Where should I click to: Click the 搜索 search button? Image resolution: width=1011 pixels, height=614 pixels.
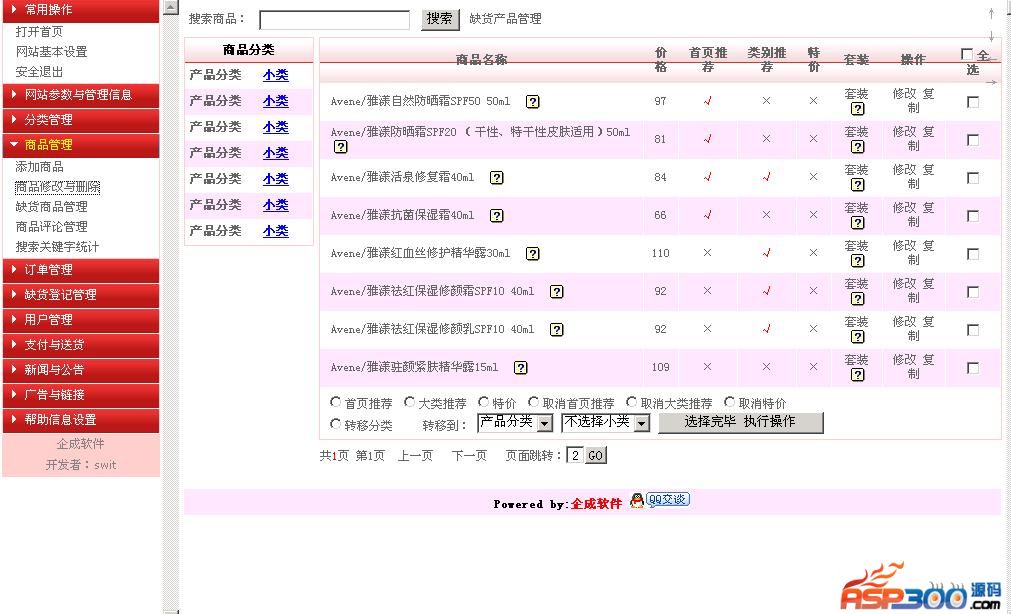[x=440, y=19]
